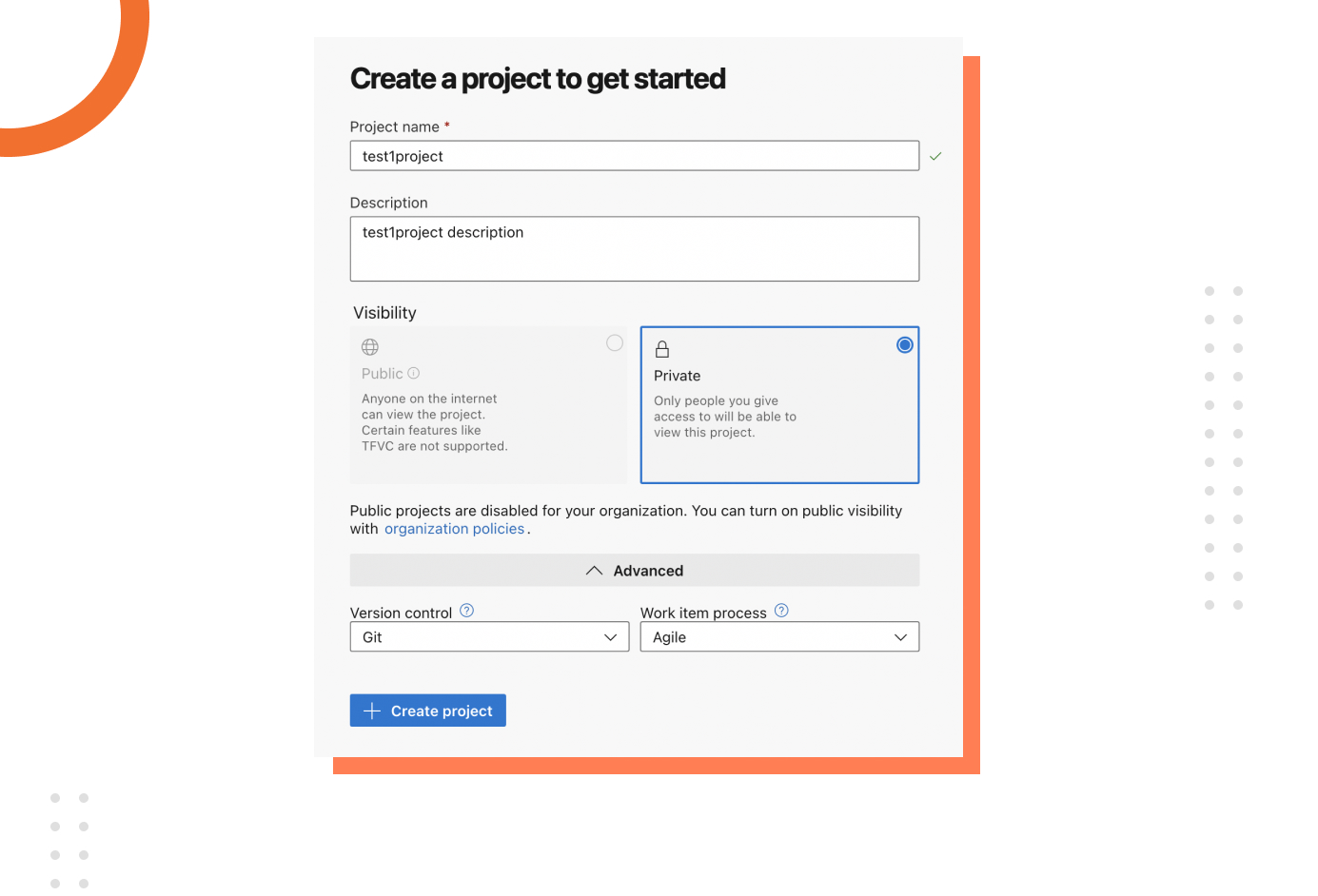Viewport: 1318px width, 896px height.
Task: Click the globe icon on the Public visibility option
Action: [x=369, y=346]
